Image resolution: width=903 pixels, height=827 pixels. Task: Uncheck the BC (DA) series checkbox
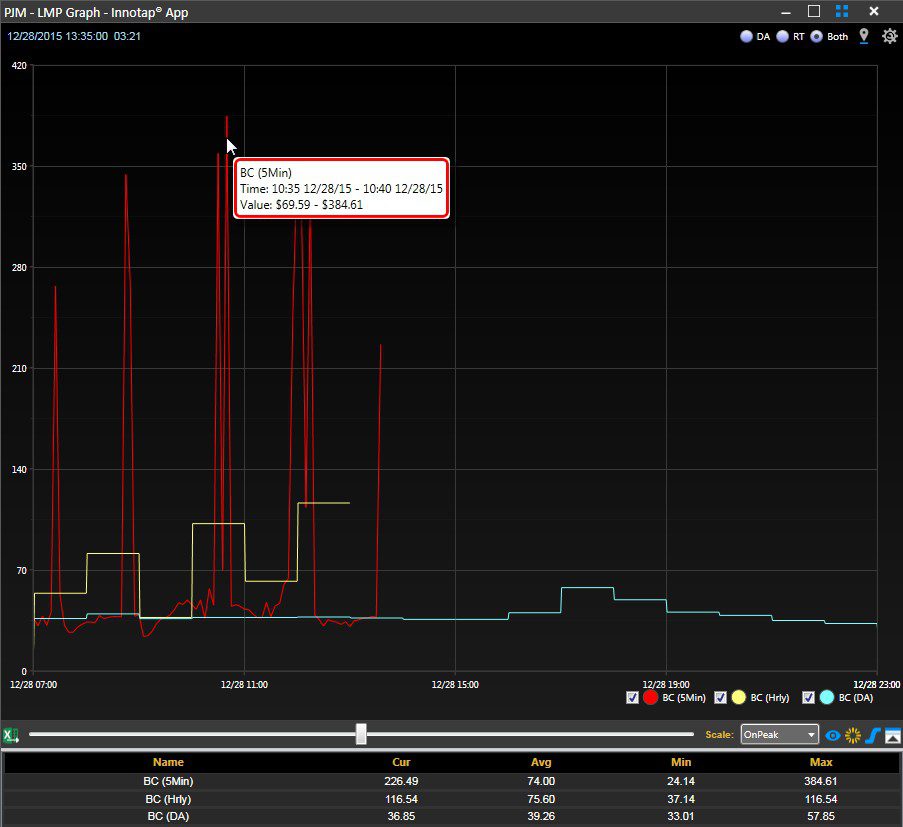coord(809,698)
